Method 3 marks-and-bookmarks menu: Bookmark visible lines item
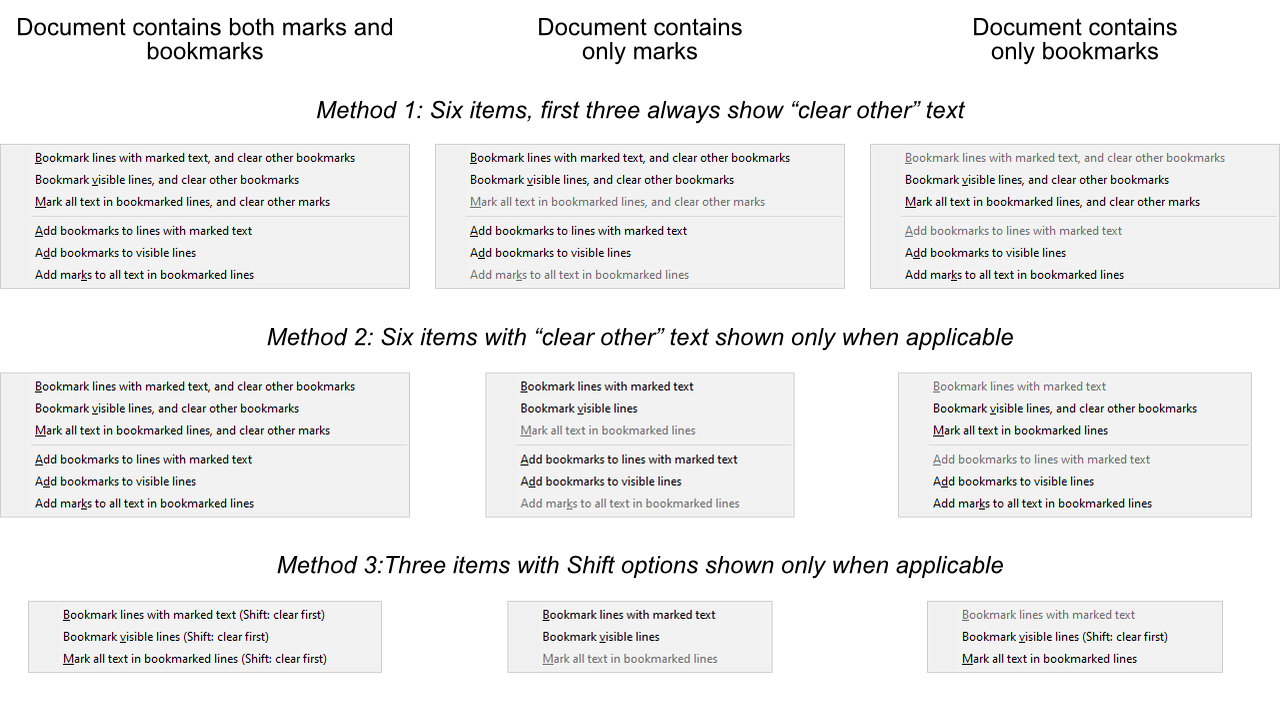 tap(205, 637)
